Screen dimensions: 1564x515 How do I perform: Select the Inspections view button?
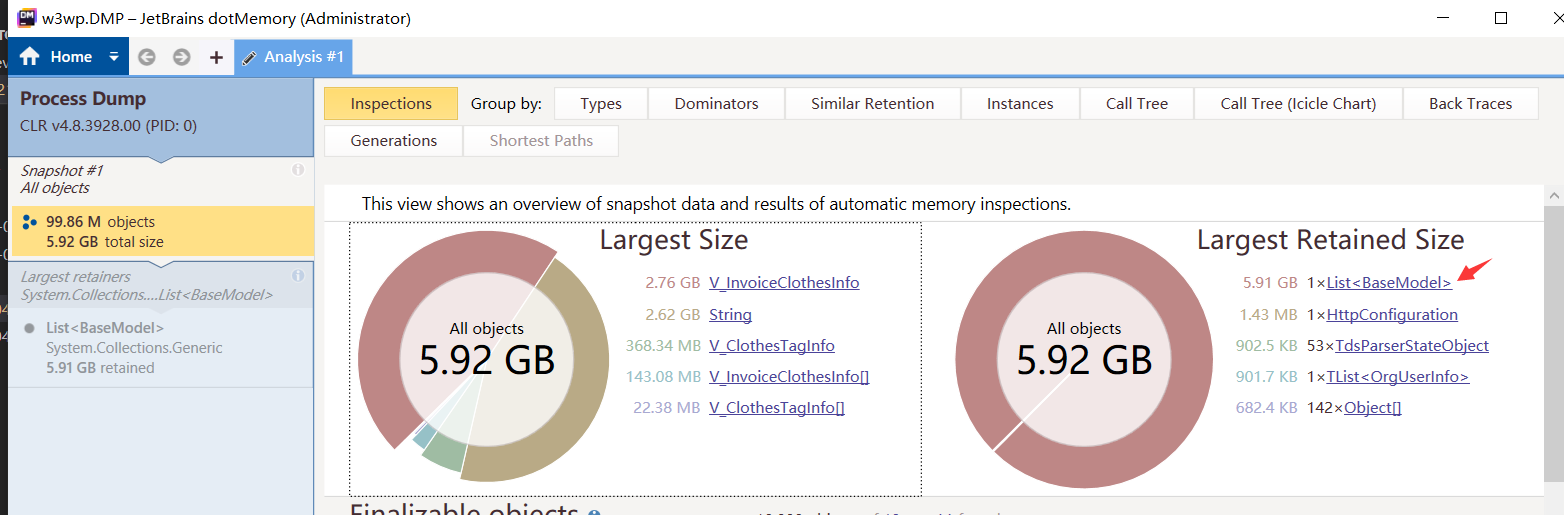(391, 104)
